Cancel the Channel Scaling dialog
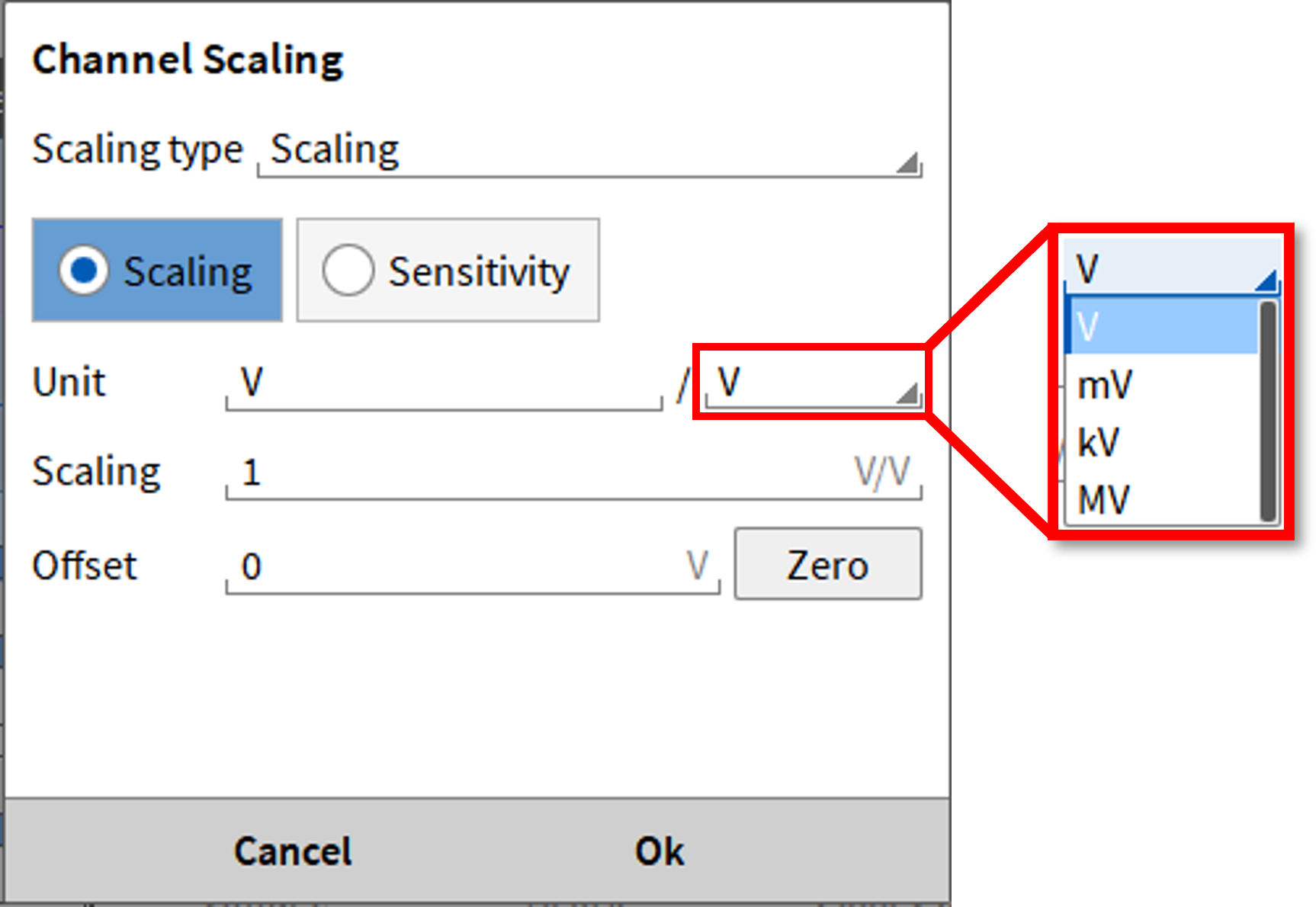The width and height of the screenshot is (1316, 907). pyautogui.click(x=293, y=851)
